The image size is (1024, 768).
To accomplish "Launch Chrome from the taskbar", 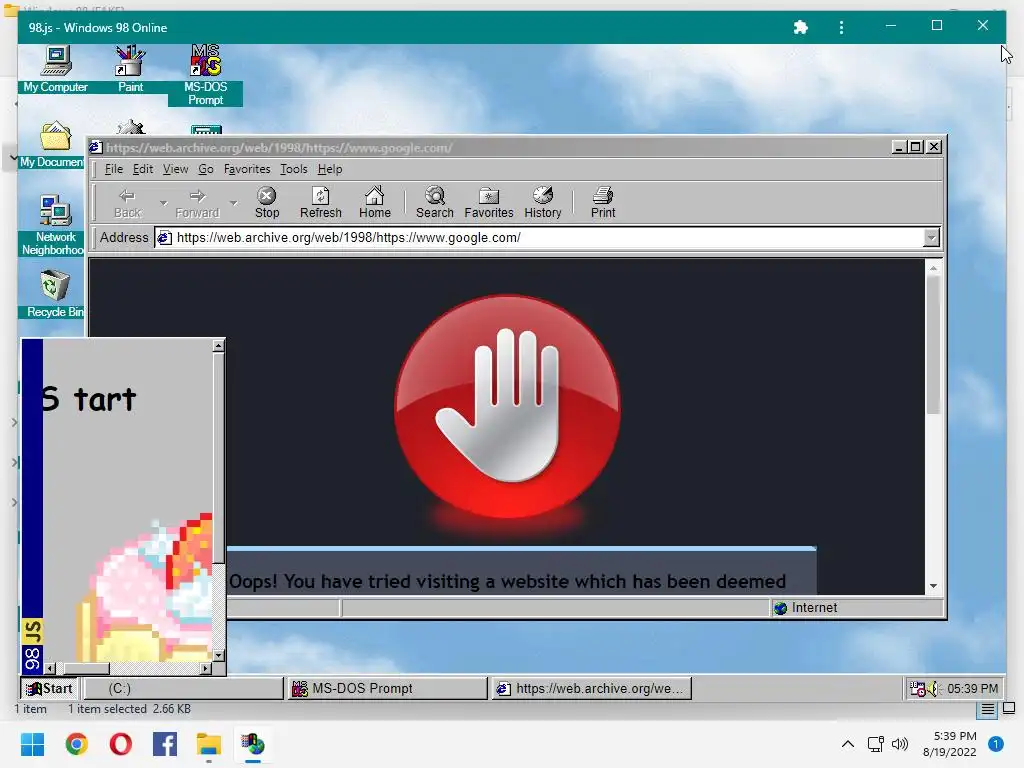I will tap(76, 744).
